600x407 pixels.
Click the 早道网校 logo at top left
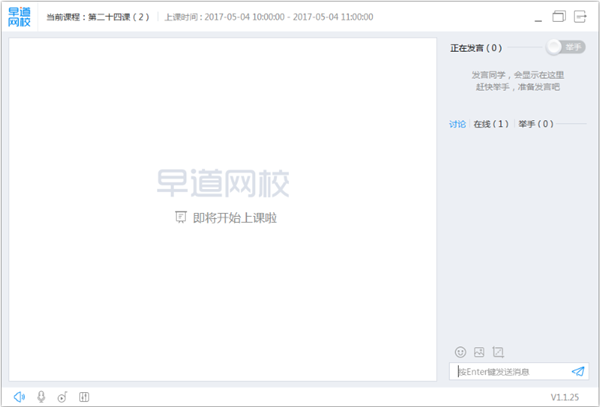(19, 17)
